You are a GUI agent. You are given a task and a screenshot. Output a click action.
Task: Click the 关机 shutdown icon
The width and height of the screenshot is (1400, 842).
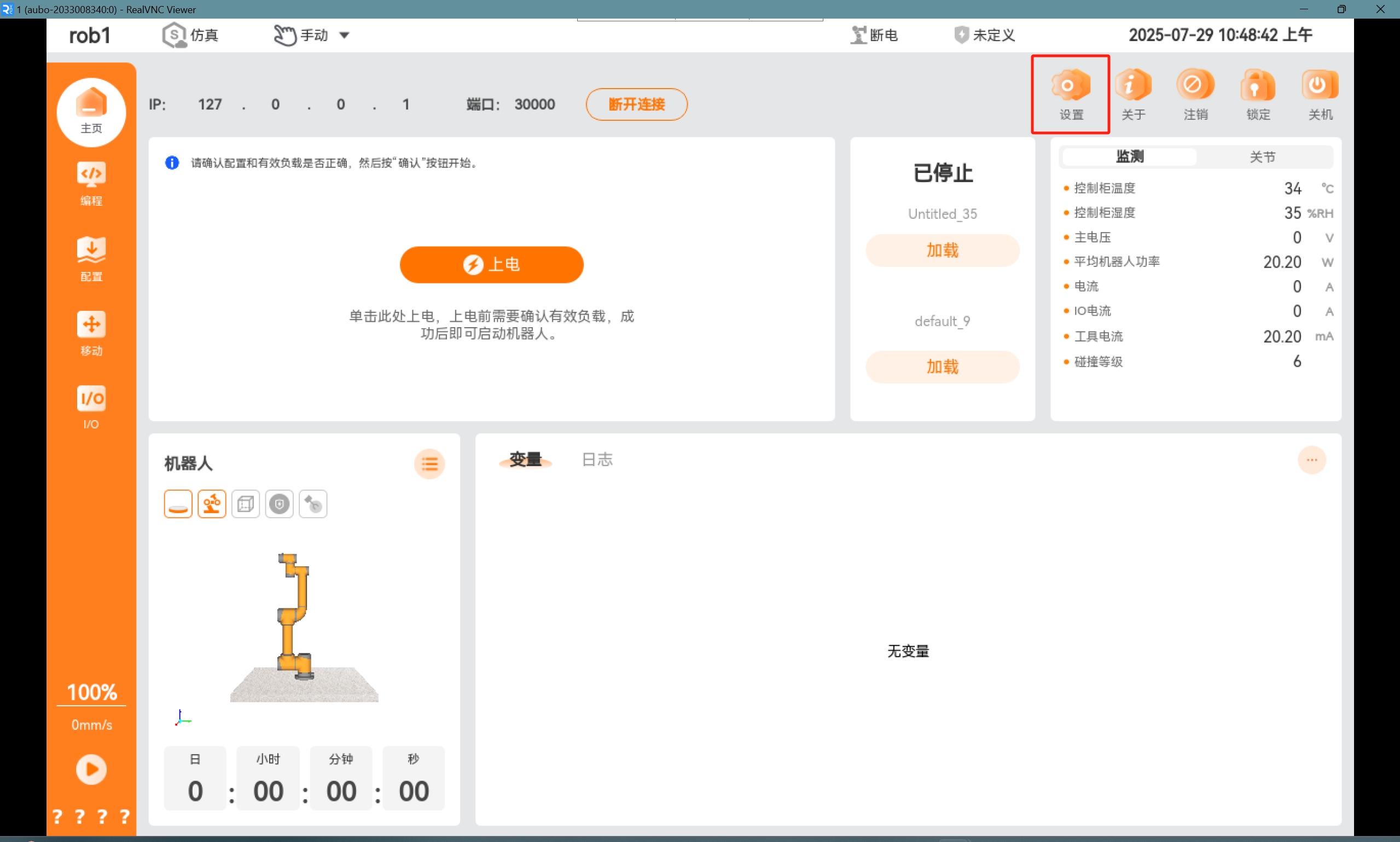click(1320, 94)
